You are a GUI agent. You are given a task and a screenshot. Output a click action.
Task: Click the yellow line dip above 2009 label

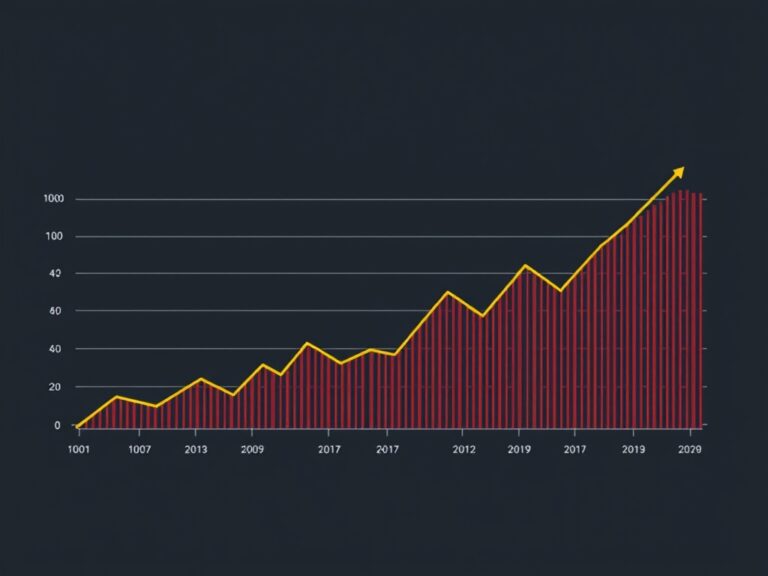click(x=234, y=395)
